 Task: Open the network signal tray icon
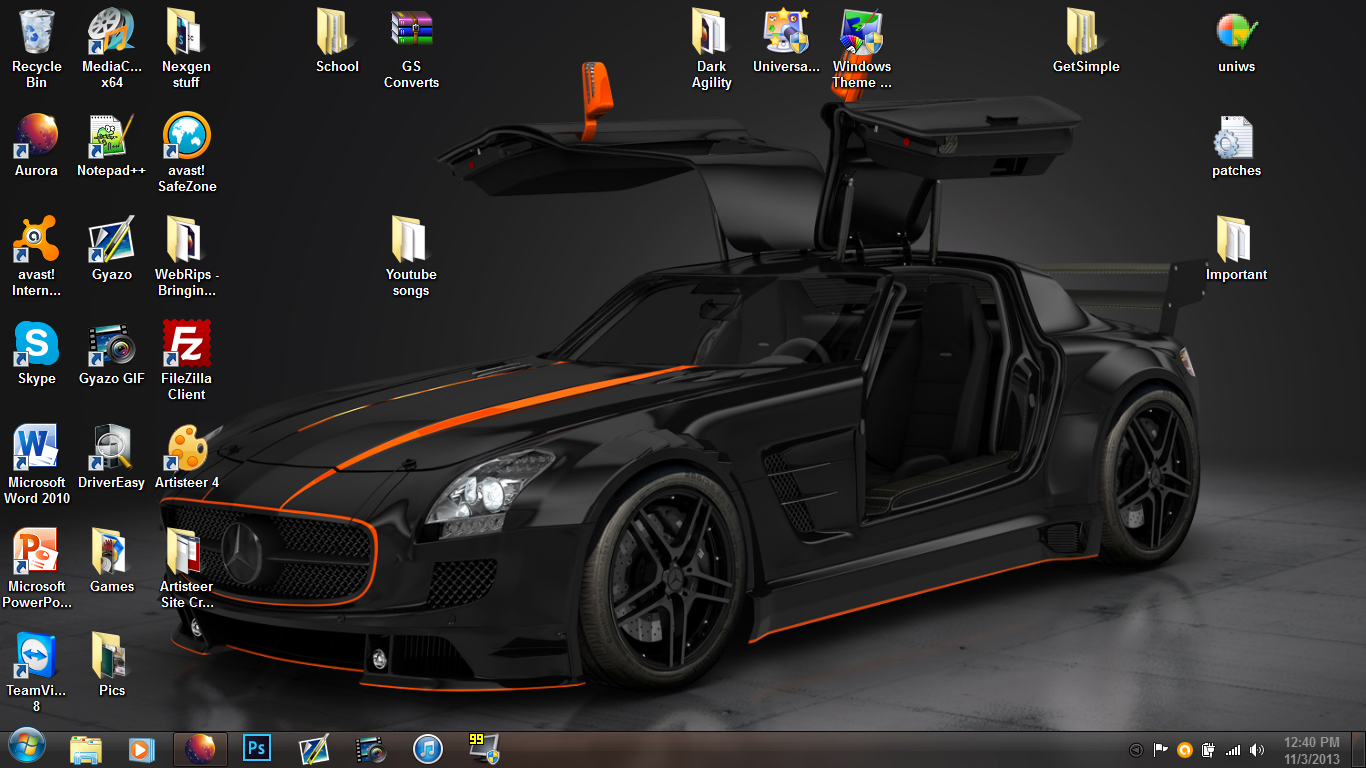(1233, 750)
